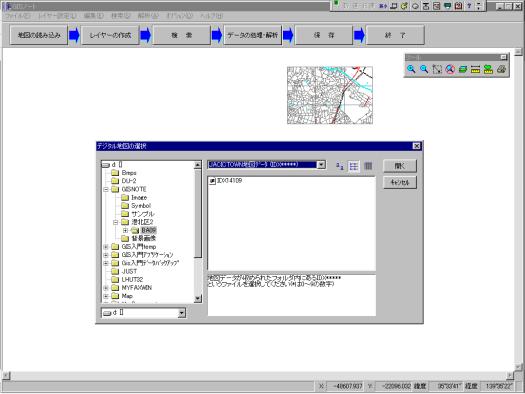Image resolution: width=525 pixels, height=394 pixels.
Task: Expand the selected subfolder under 港北区2
Action: pyautogui.click(x=125, y=230)
